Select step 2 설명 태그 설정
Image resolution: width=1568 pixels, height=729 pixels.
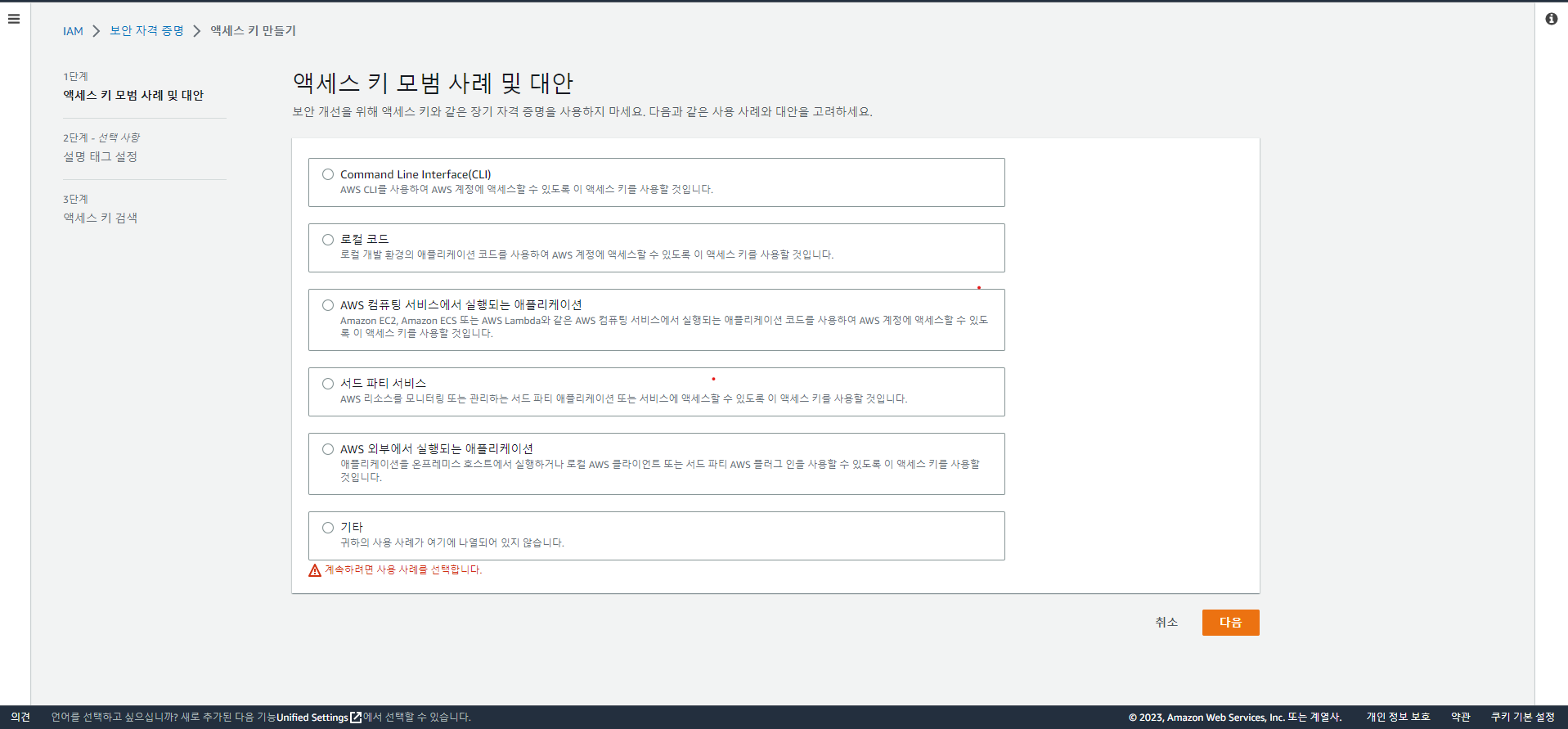[101, 156]
